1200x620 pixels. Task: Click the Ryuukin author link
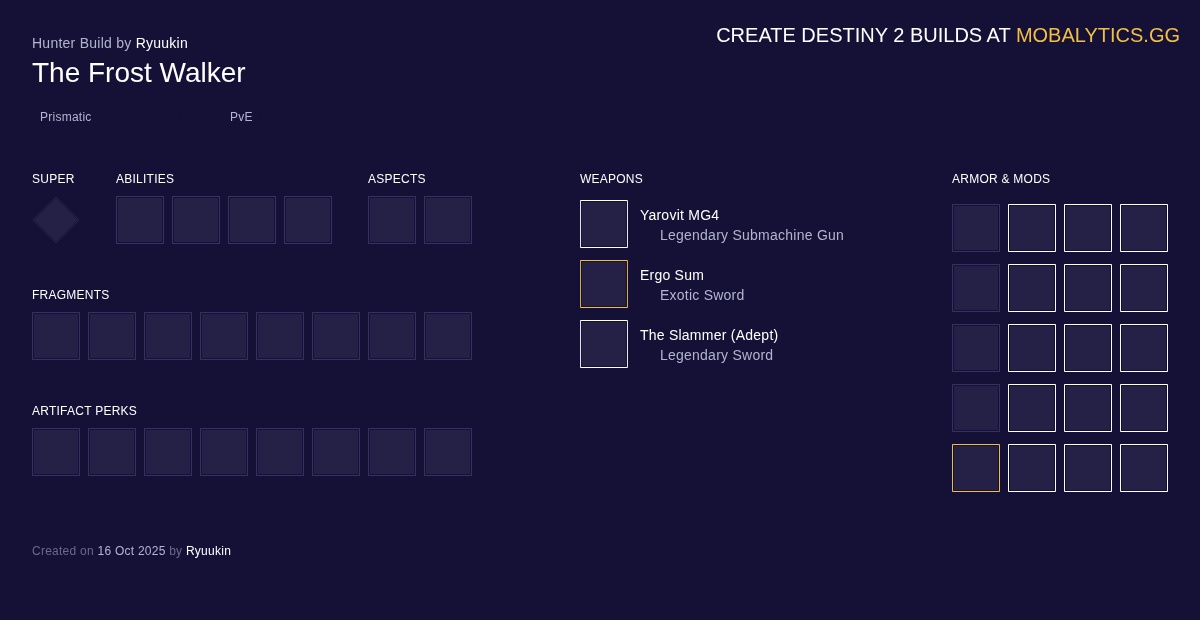[x=162, y=43]
